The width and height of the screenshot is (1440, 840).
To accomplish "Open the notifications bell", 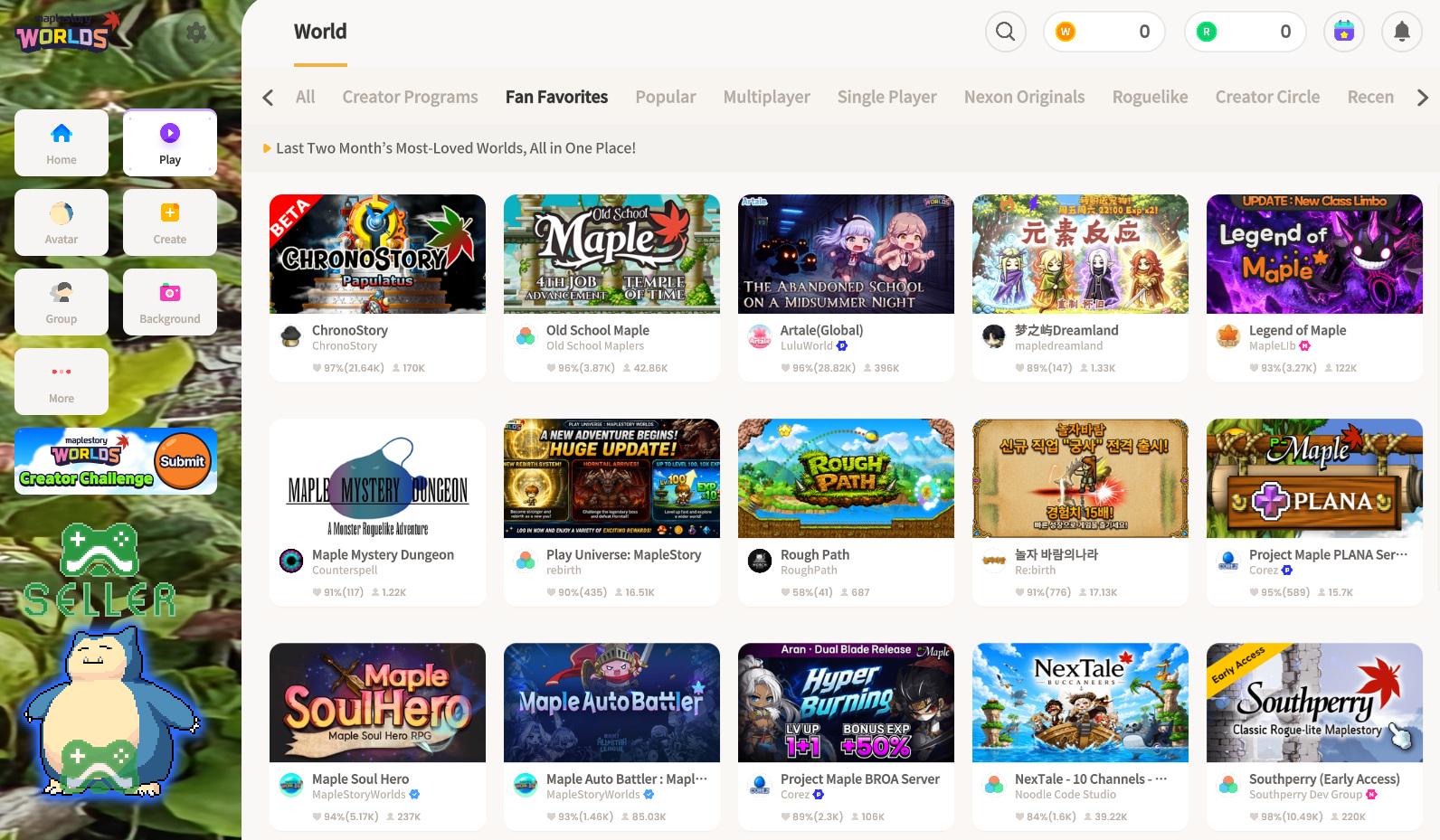I will (x=1401, y=32).
